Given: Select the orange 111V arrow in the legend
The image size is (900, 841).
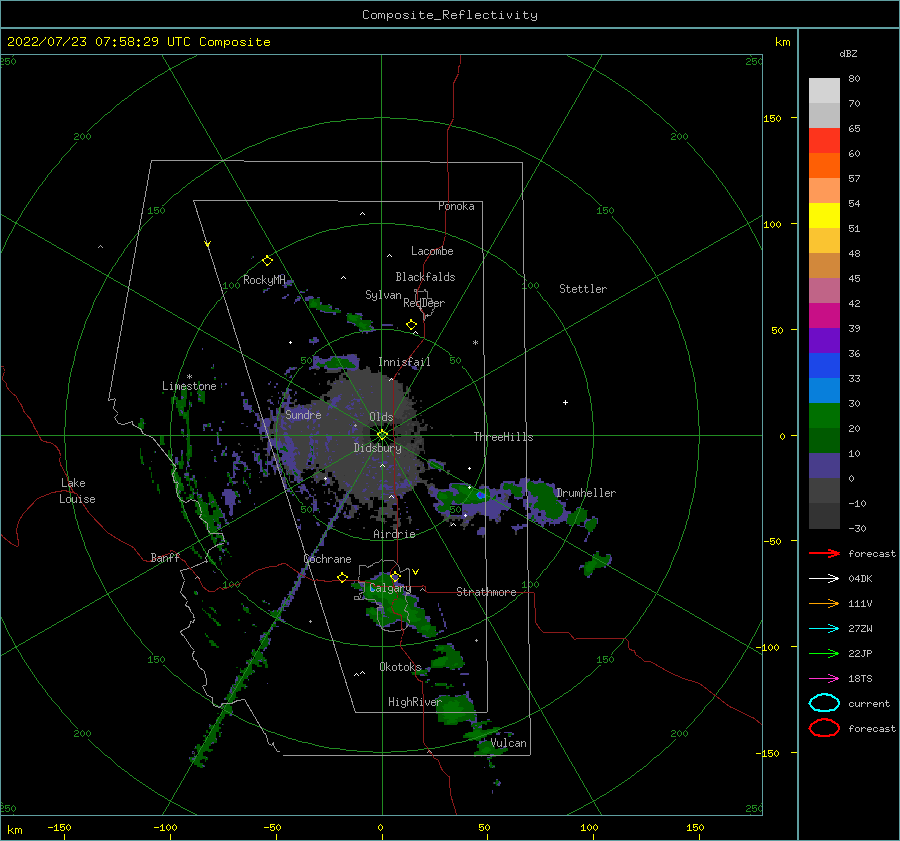Looking at the screenshot, I should click(x=824, y=603).
